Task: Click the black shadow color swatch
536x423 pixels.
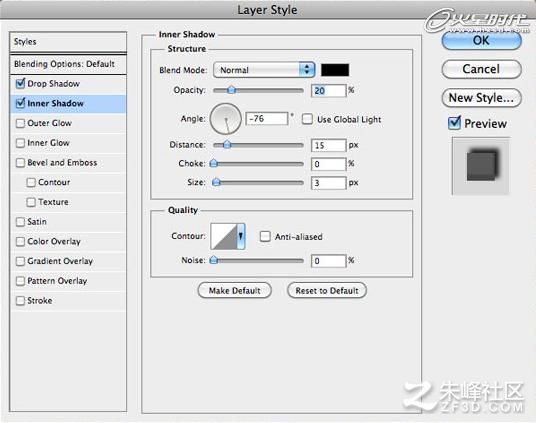Action: 335,70
